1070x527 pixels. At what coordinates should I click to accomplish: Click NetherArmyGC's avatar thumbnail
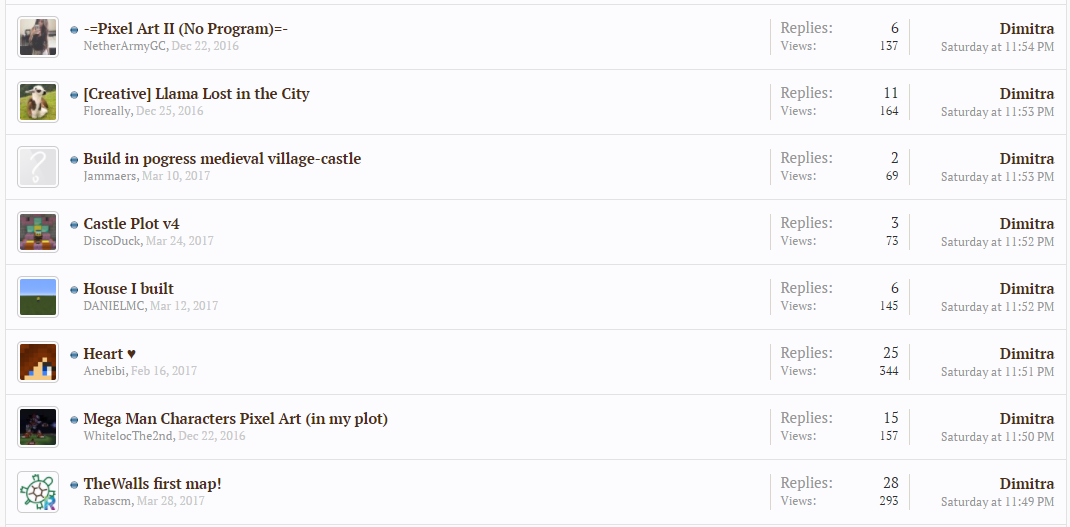click(38, 37)
